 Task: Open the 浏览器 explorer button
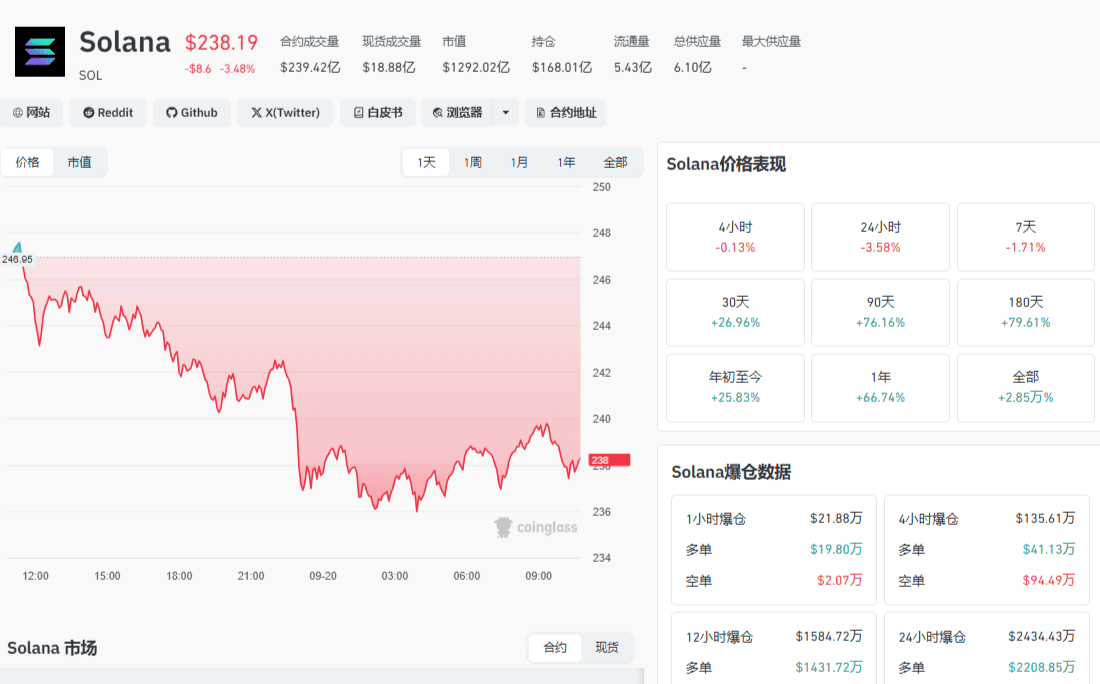tap(457, 112)
